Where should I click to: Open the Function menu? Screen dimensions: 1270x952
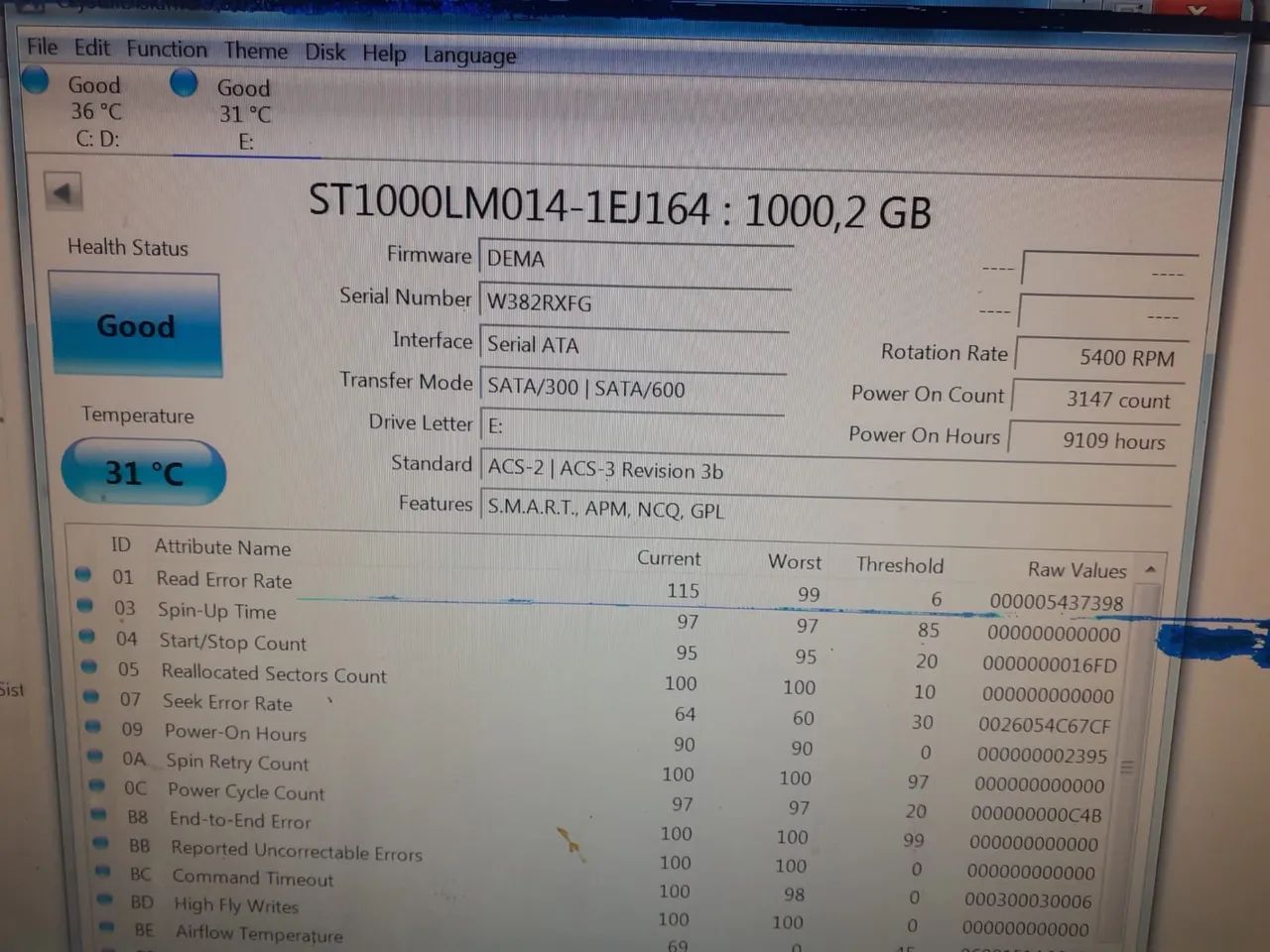167,49
